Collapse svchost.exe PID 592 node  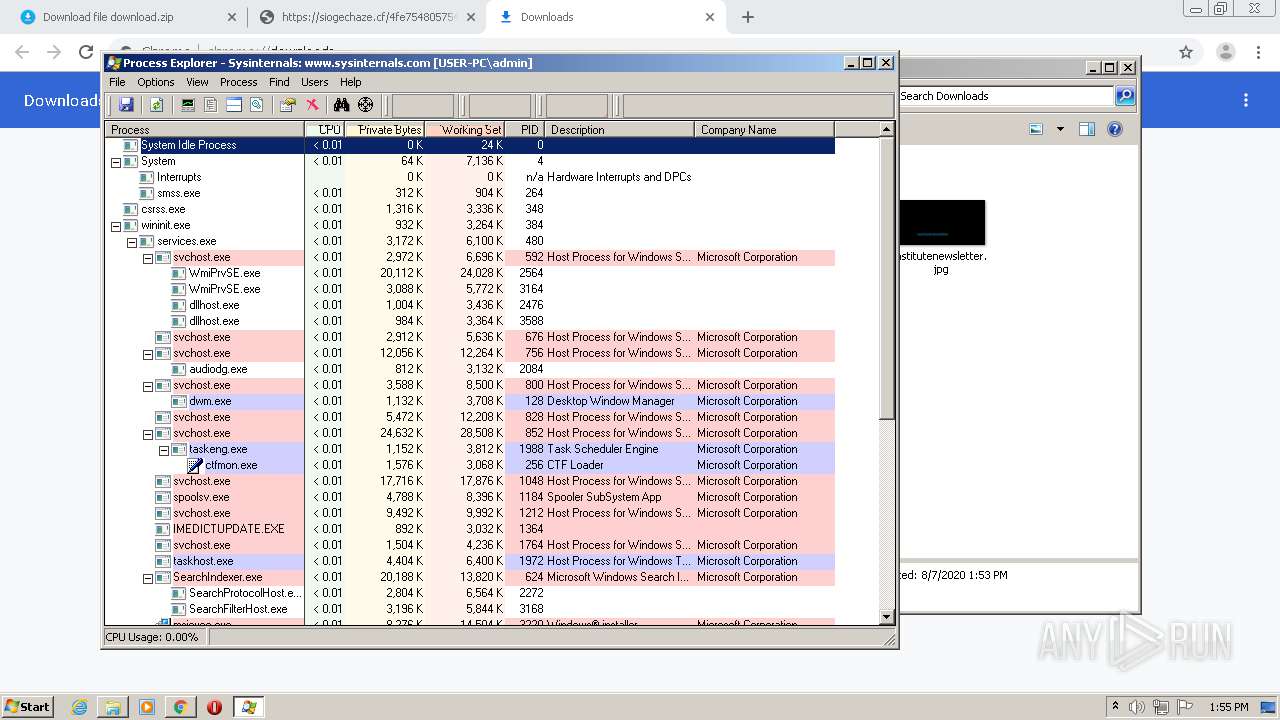147,257
